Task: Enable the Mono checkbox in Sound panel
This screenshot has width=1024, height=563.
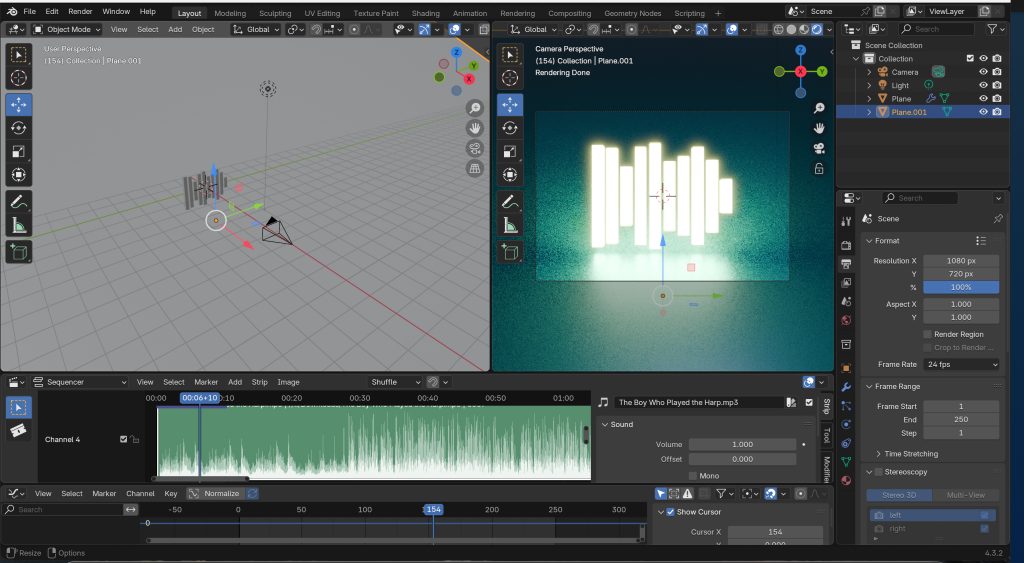Action: tap(694, 476)
